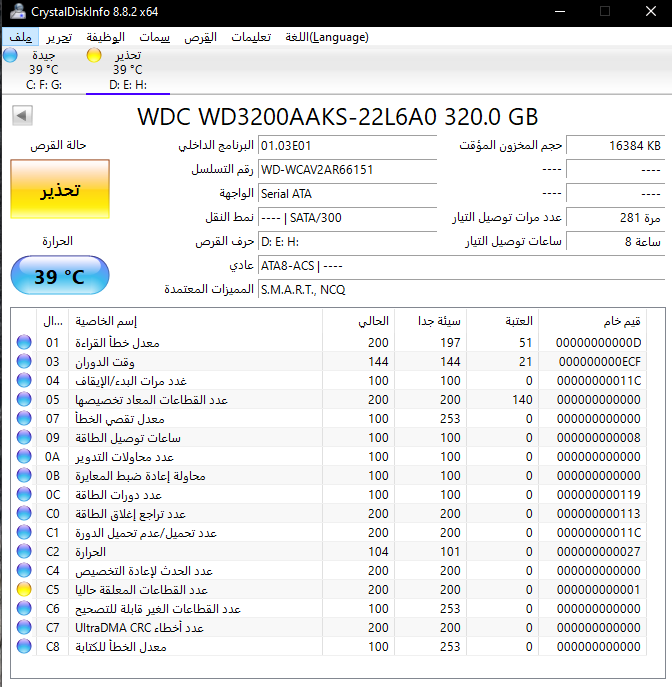Click the drive letter field D: E: H:
Screen dimensions: 672x687
[x=347, y=242]
